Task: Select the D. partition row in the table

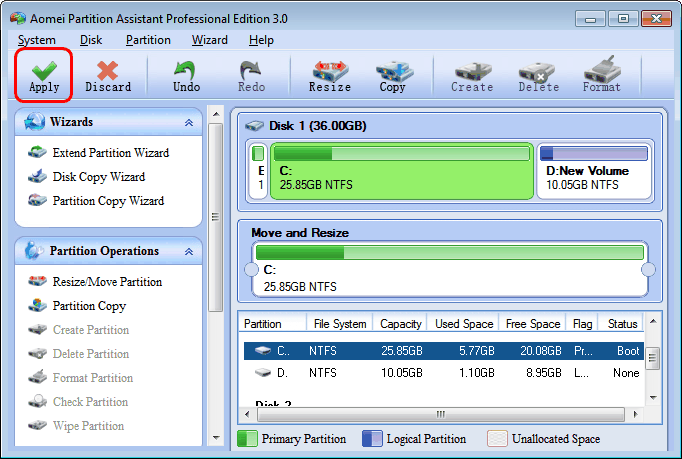Action: pos(444,373)
